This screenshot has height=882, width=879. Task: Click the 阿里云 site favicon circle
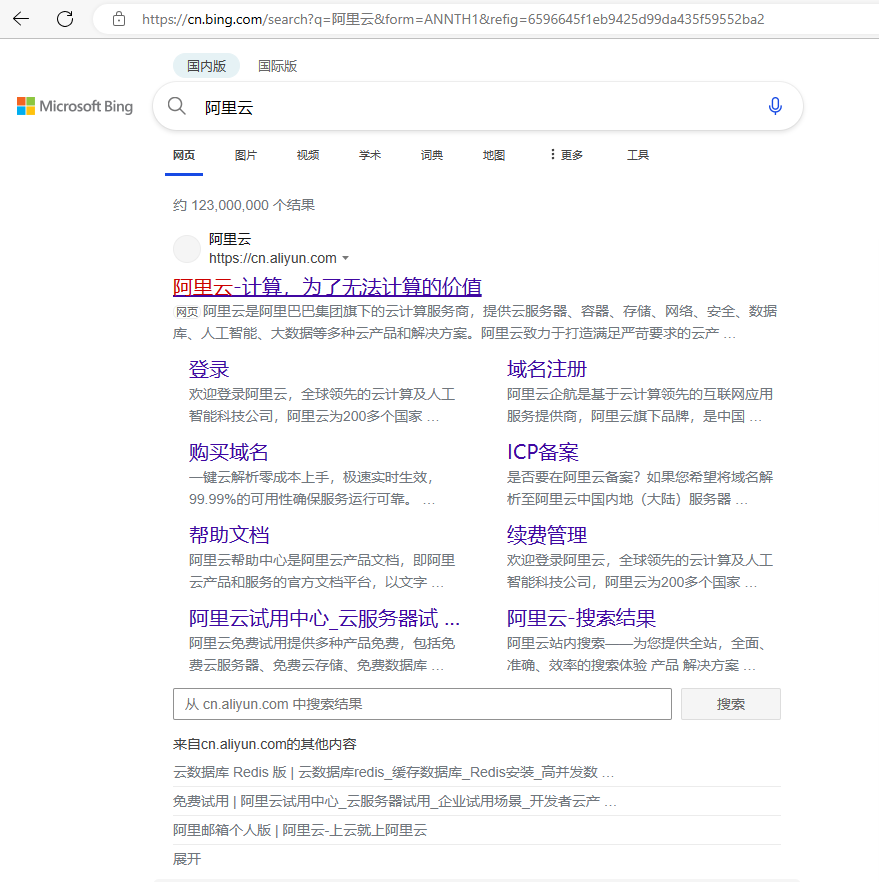click(x=187, y=249)
